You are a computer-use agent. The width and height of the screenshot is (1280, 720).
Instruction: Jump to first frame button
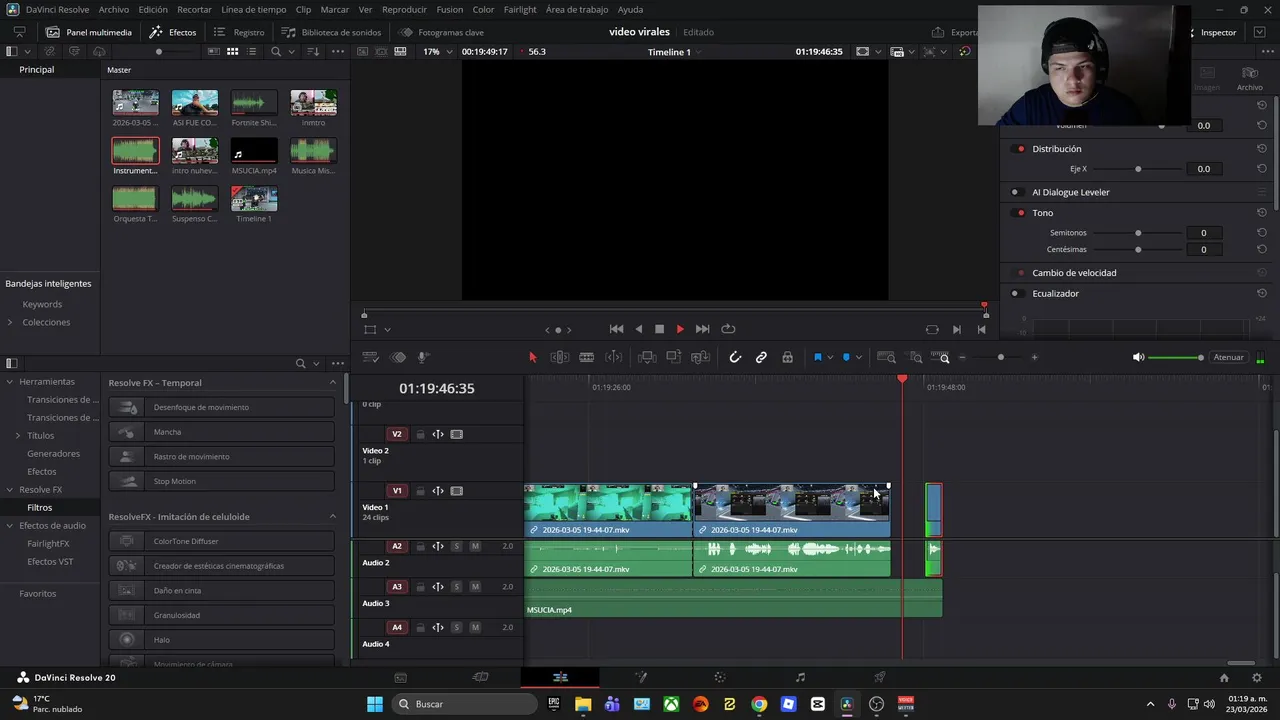coord(616,329)
